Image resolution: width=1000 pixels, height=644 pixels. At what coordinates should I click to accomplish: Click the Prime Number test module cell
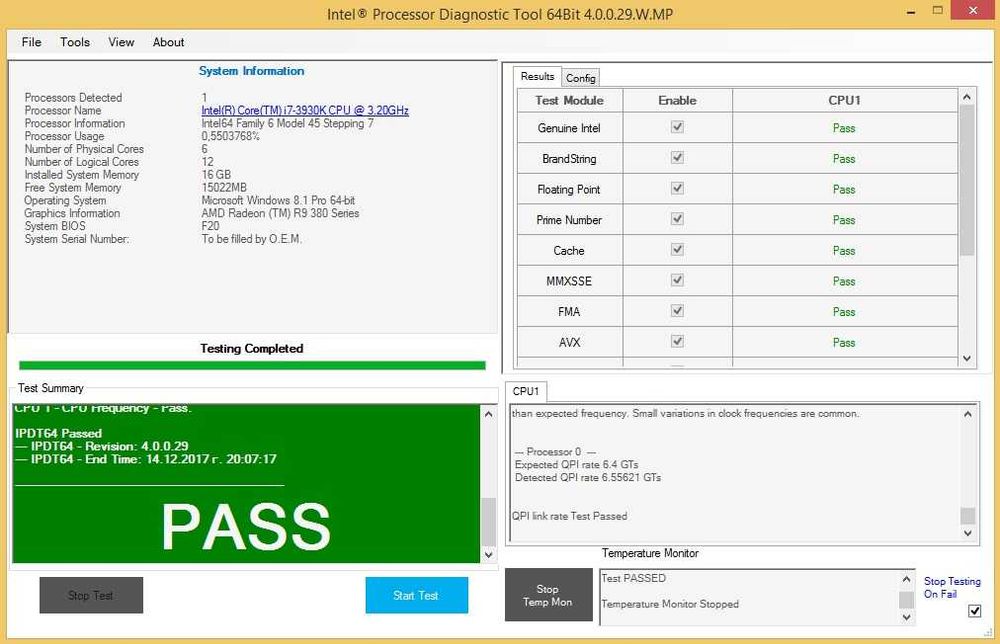click(x=570, y=220)
